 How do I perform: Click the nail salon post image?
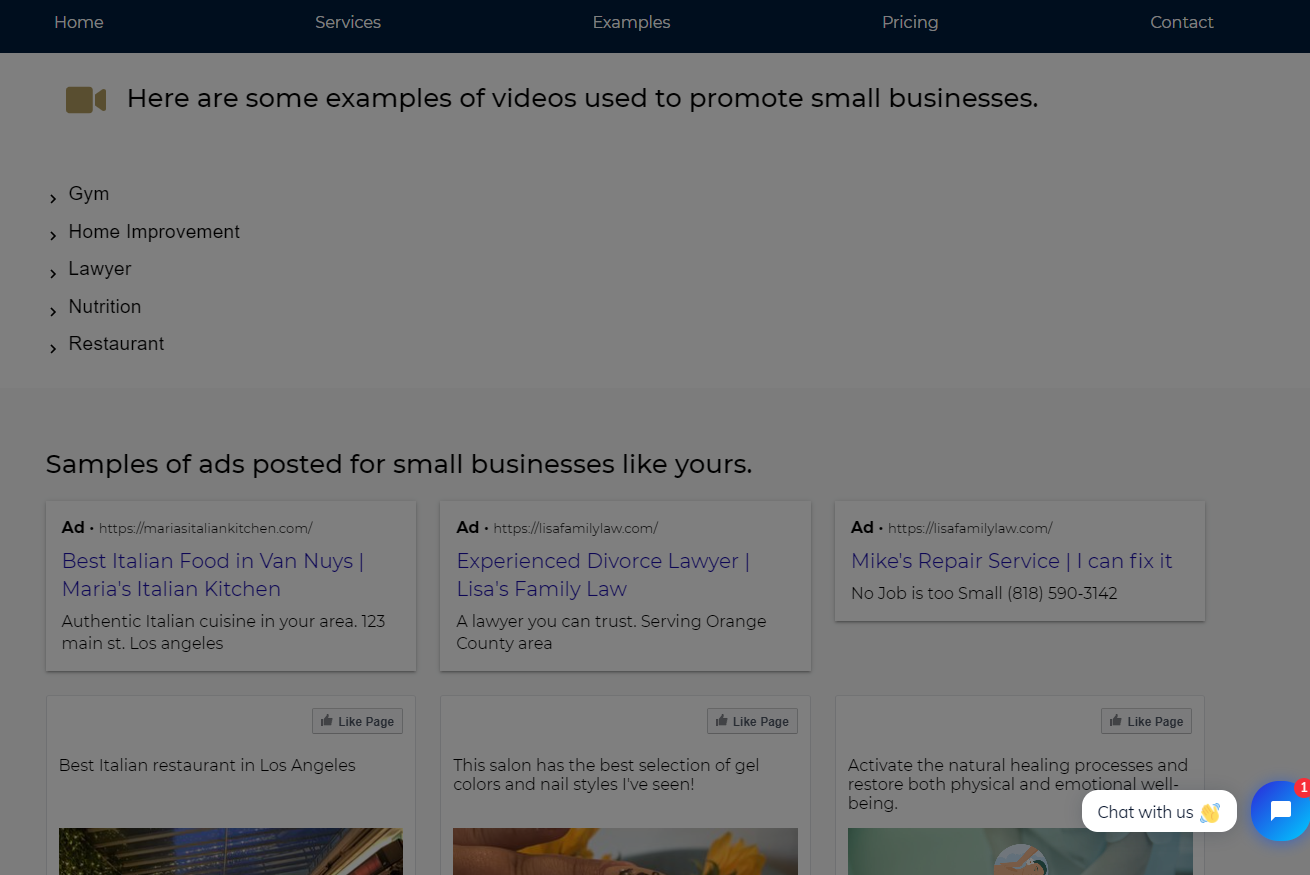tap(625, 851)
